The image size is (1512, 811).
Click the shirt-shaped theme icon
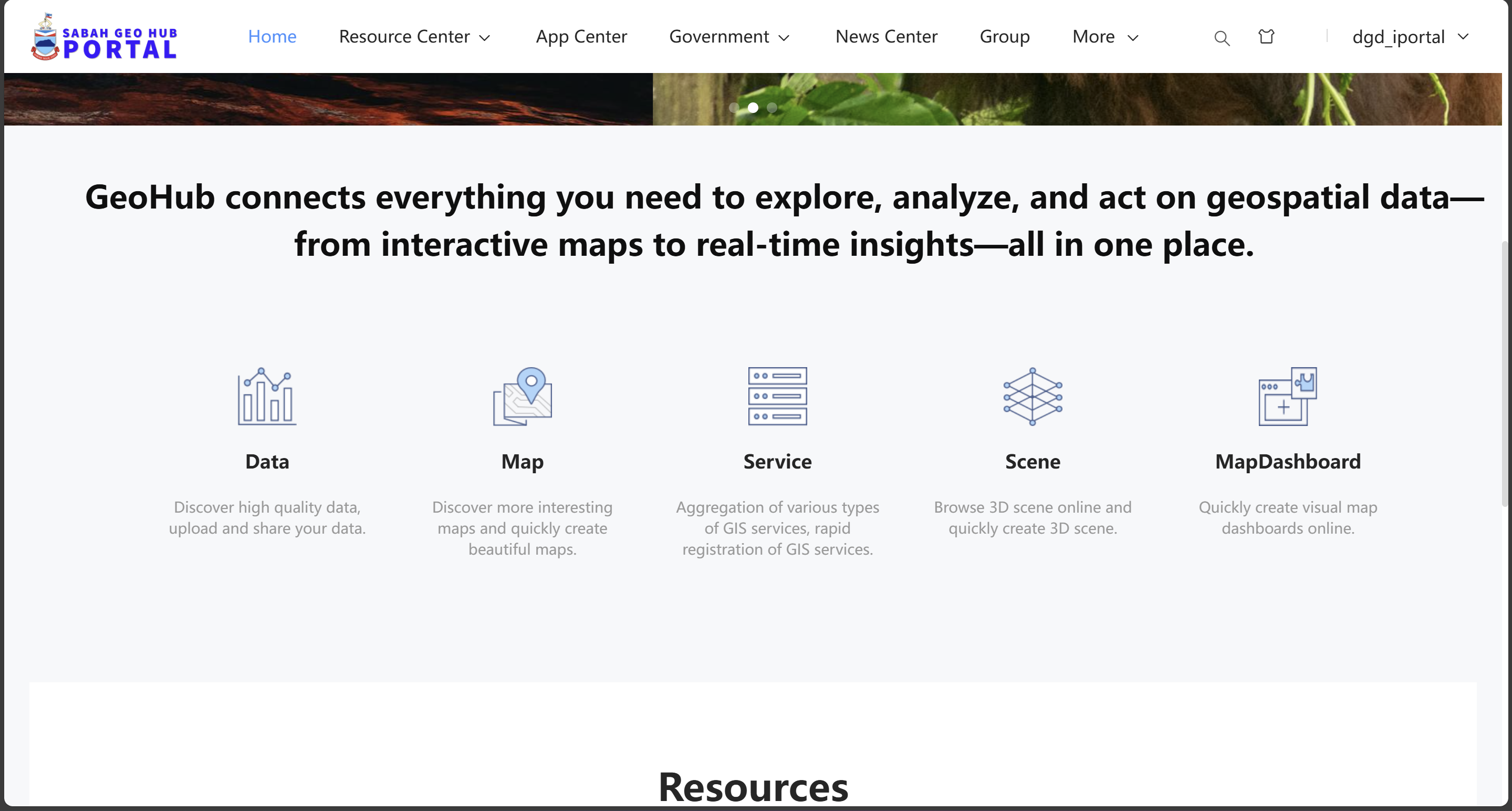click(x=1266, y=36)
